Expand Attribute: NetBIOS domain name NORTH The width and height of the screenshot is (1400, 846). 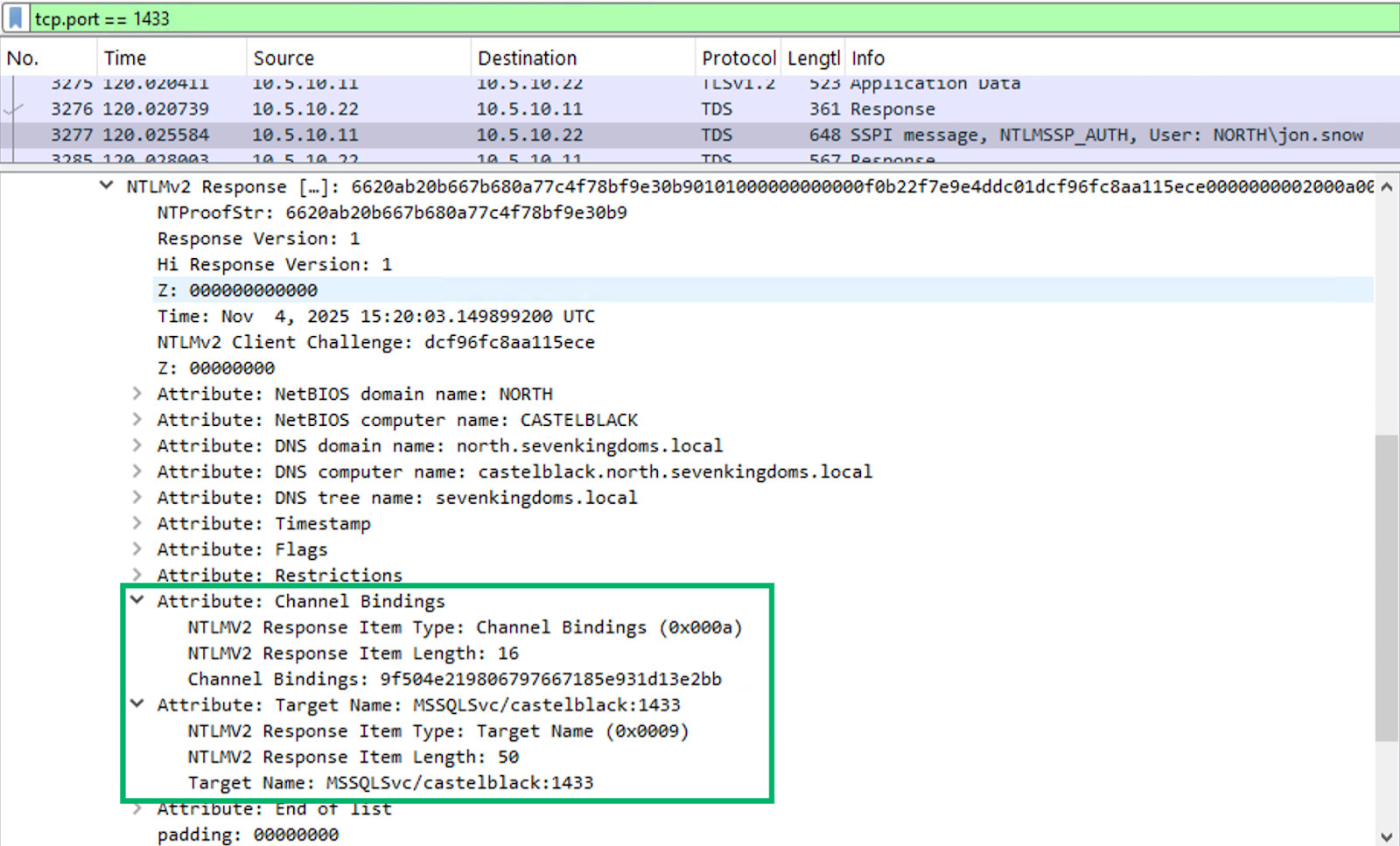click(136, 394)
